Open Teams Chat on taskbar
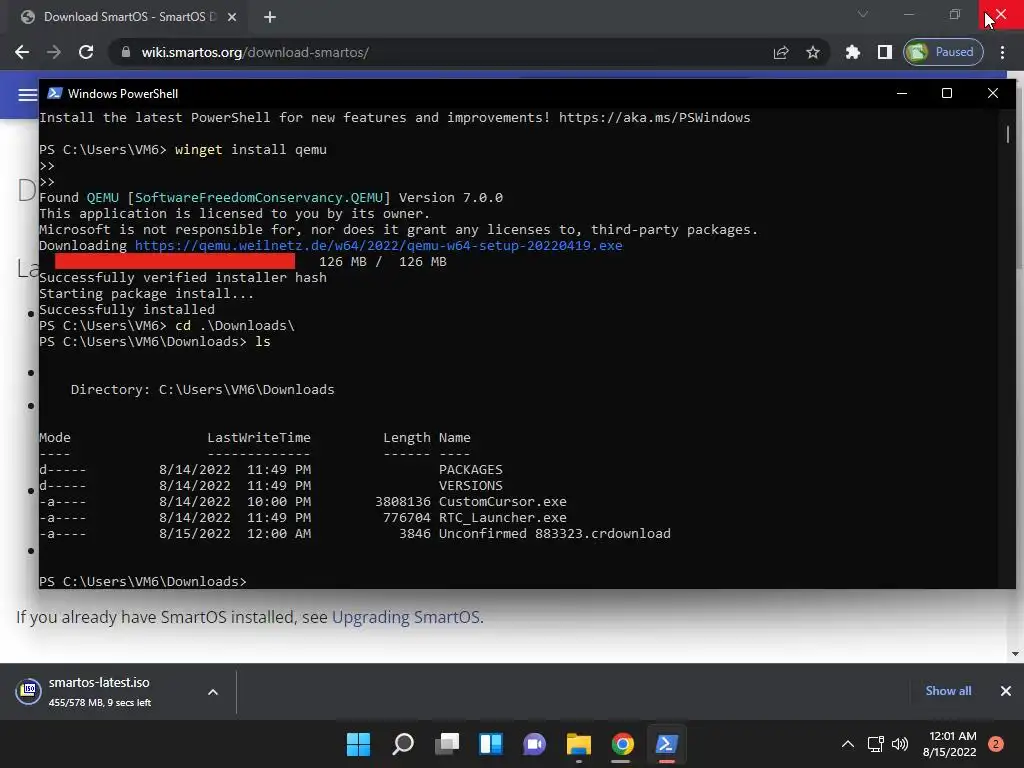Screen dimensions: 1024x768 [x=535, y=744]
